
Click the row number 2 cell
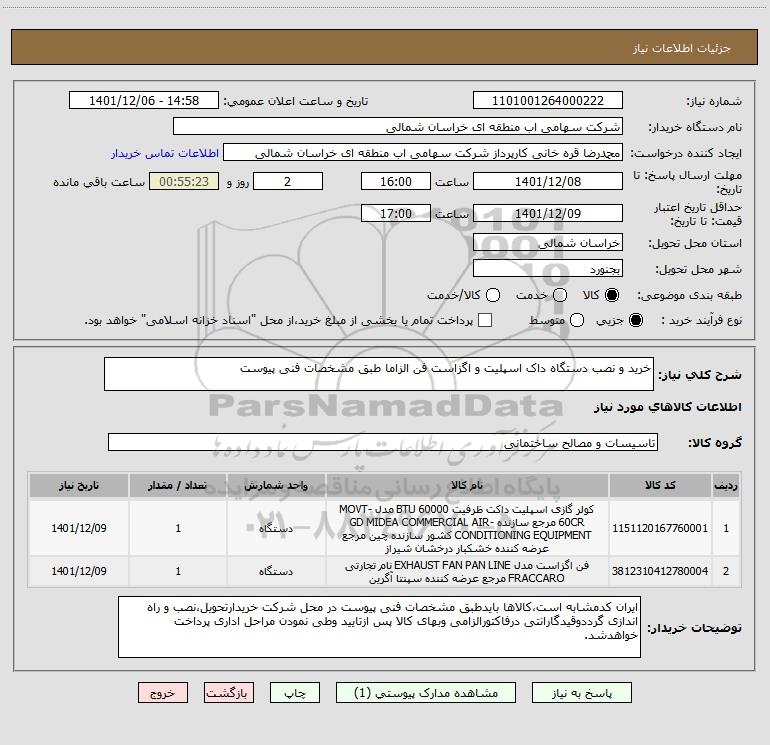point(726,571)
